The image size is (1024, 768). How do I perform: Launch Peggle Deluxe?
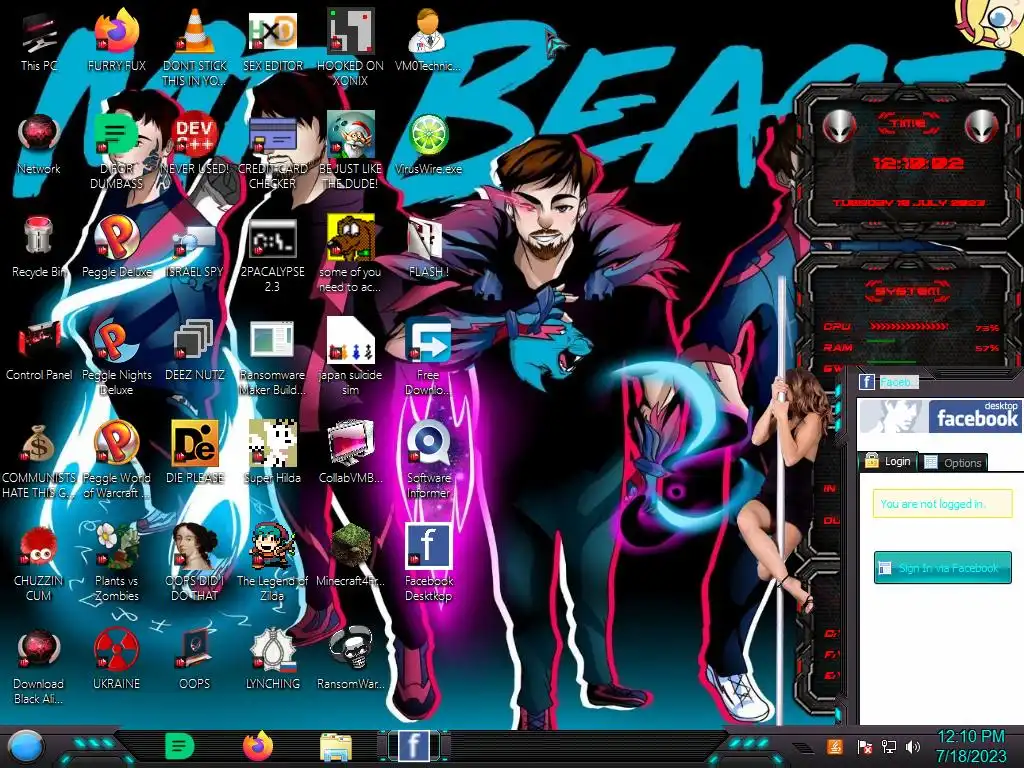(x=116, y=248)
